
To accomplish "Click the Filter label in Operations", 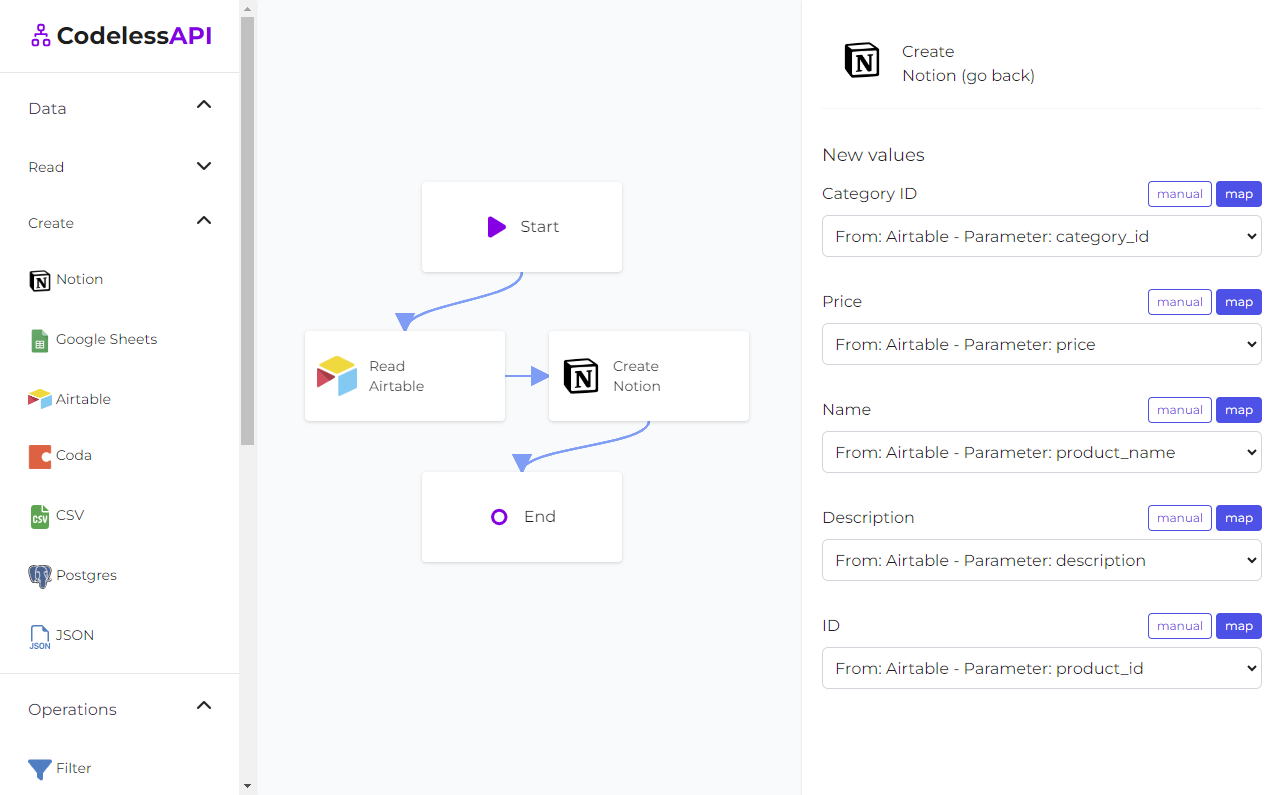I will pyautogui.click(x=74, y=768).
